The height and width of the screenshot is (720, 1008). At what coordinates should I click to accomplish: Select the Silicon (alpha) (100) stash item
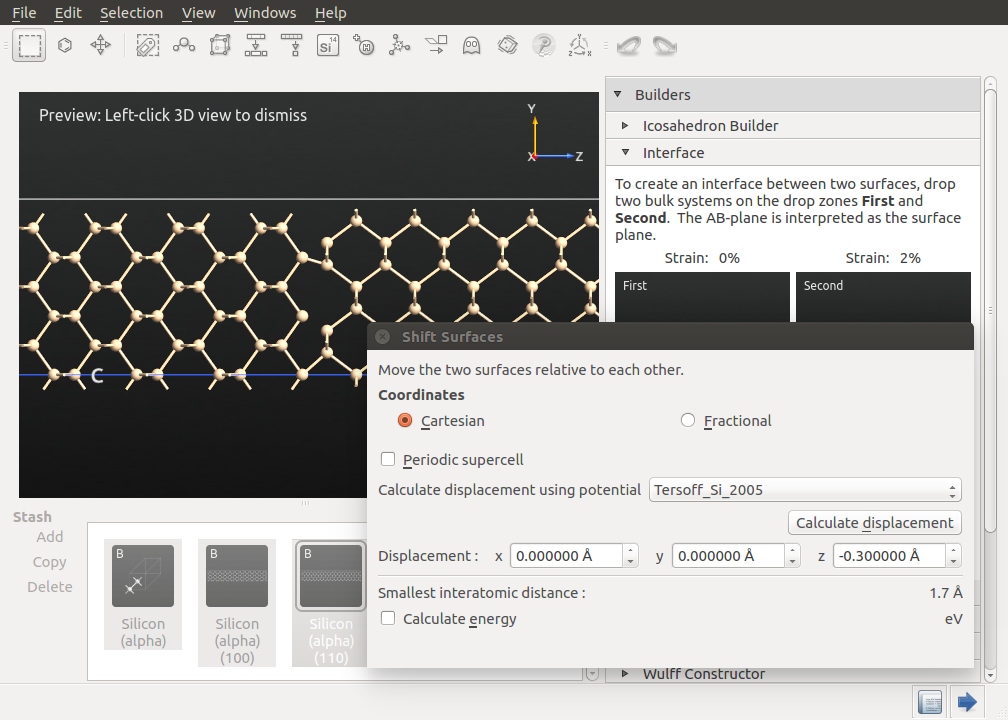[x=237, y=602]
